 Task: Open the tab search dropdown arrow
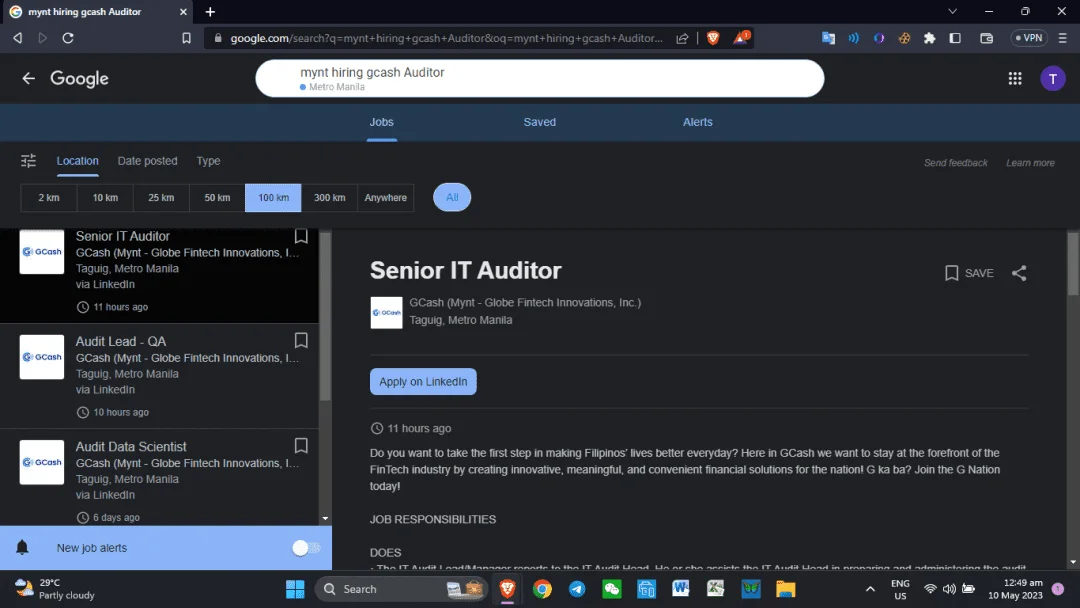coord(953,11)
